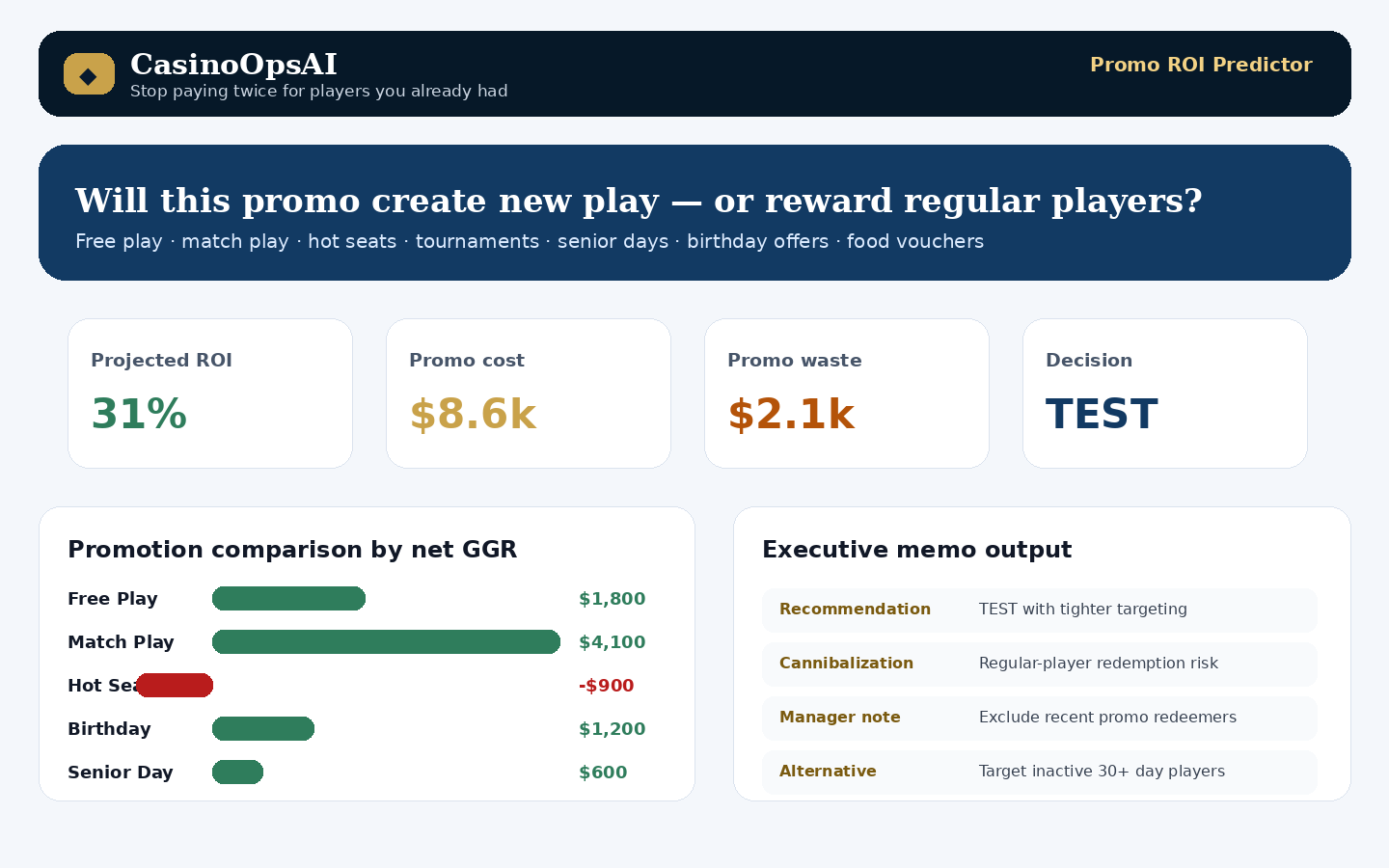Click the Free Play row label
Viewport: 1389px width, 868px height.
tap(113, 599)
